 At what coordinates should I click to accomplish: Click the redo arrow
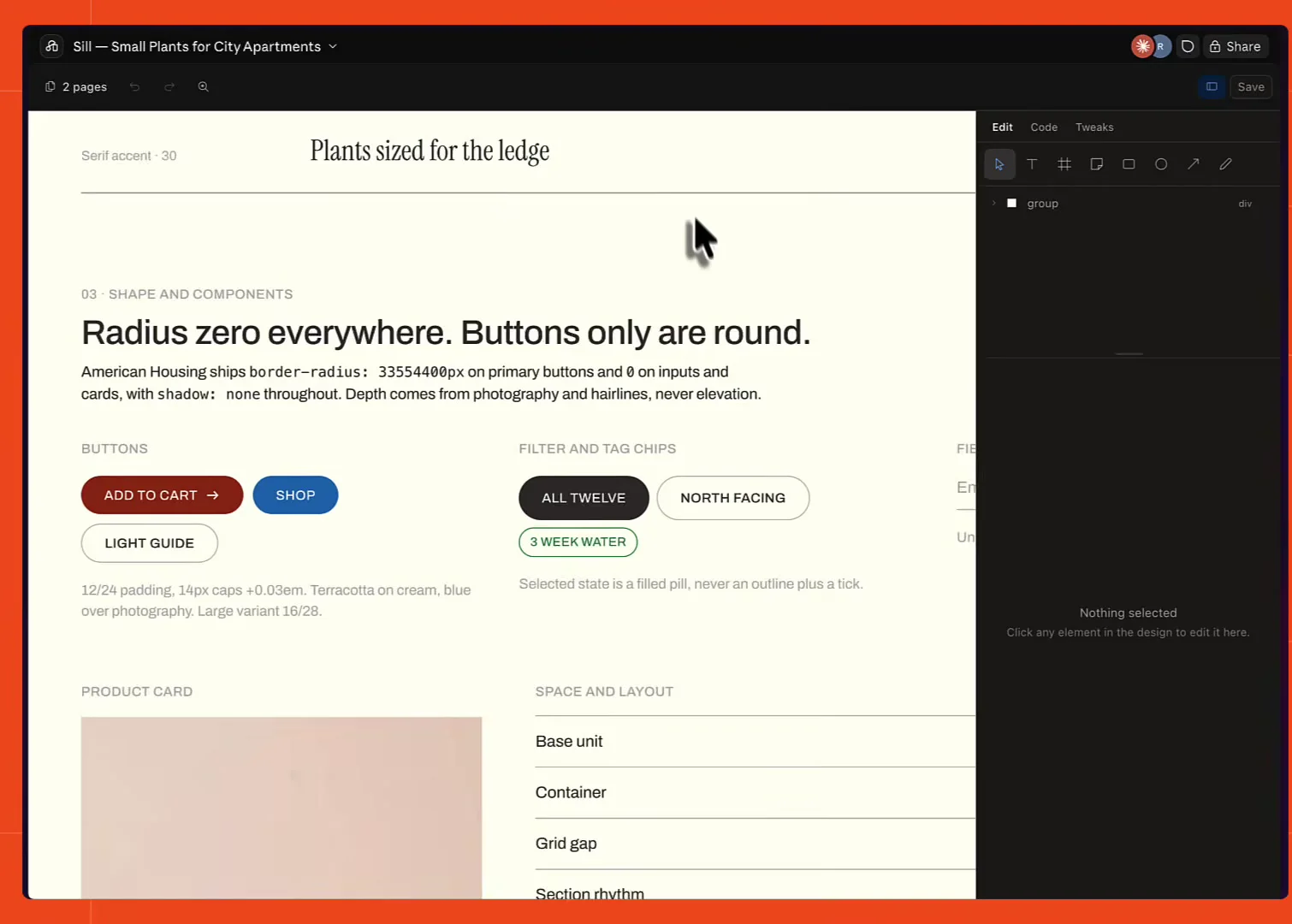click(x=169, y=86)
